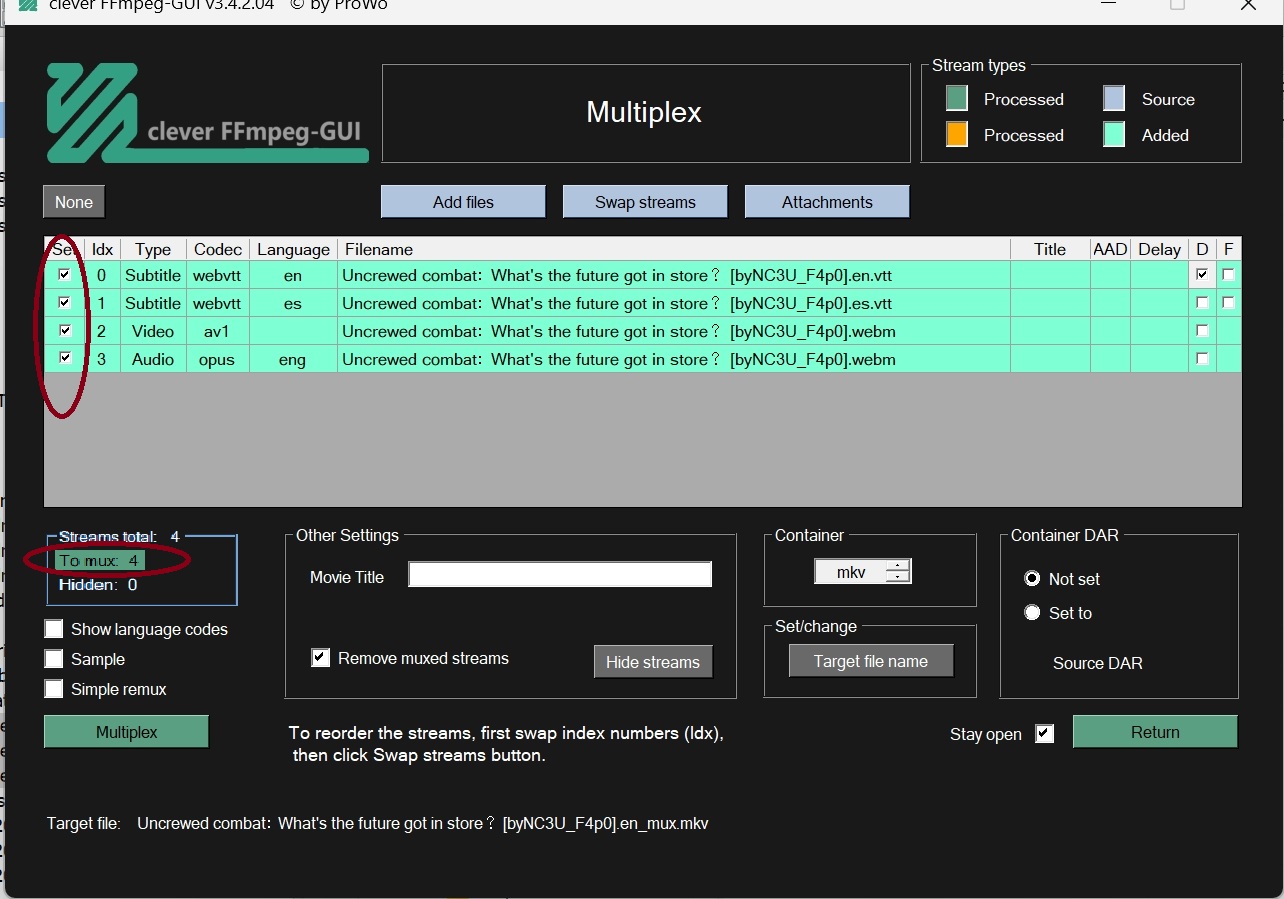The width and height of the screenshot is (1284, 899).
Task: Click the Swap streams button
Action: point(645,202)
